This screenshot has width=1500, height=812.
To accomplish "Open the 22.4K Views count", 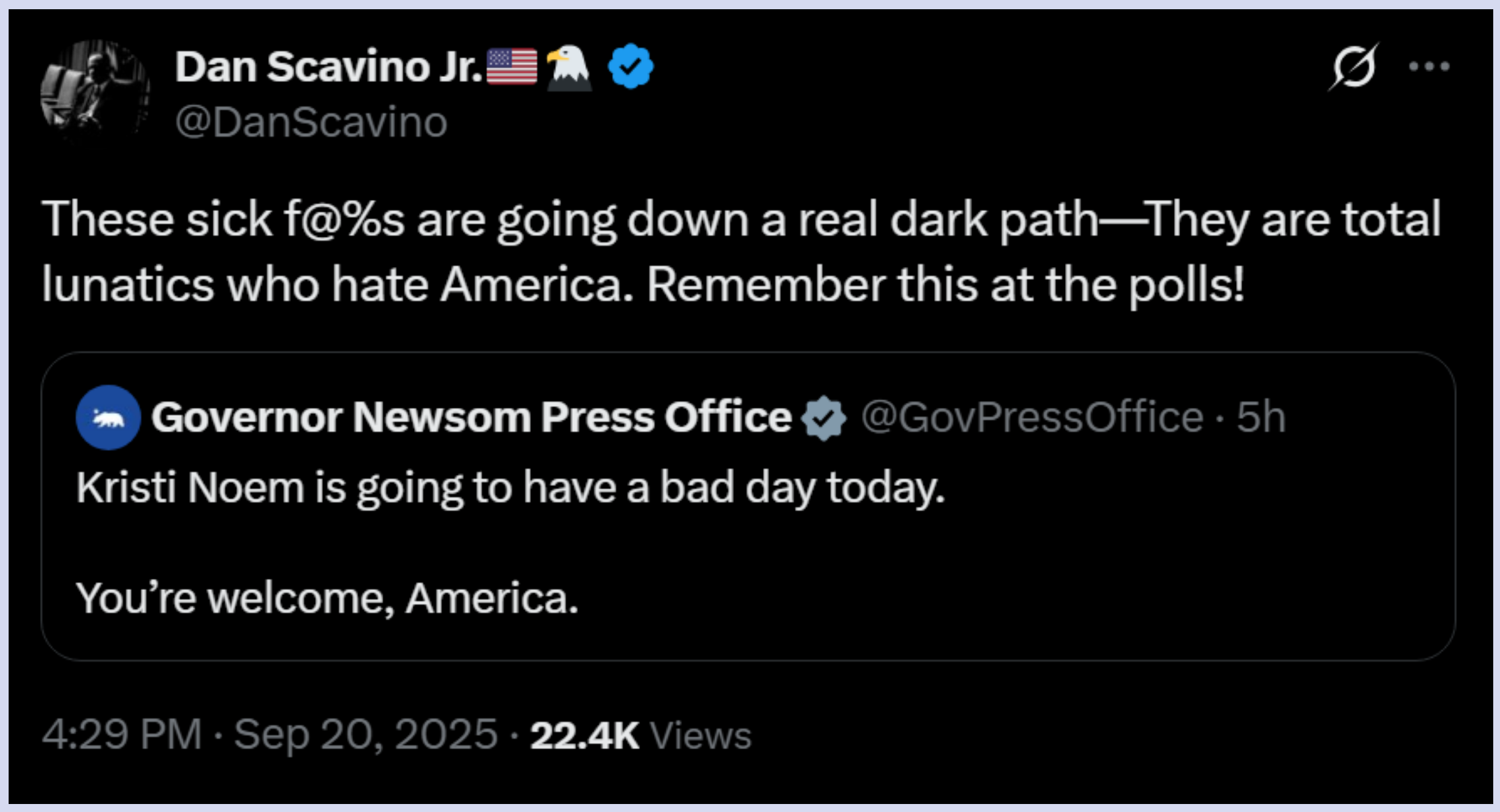I will pos(640,736).
